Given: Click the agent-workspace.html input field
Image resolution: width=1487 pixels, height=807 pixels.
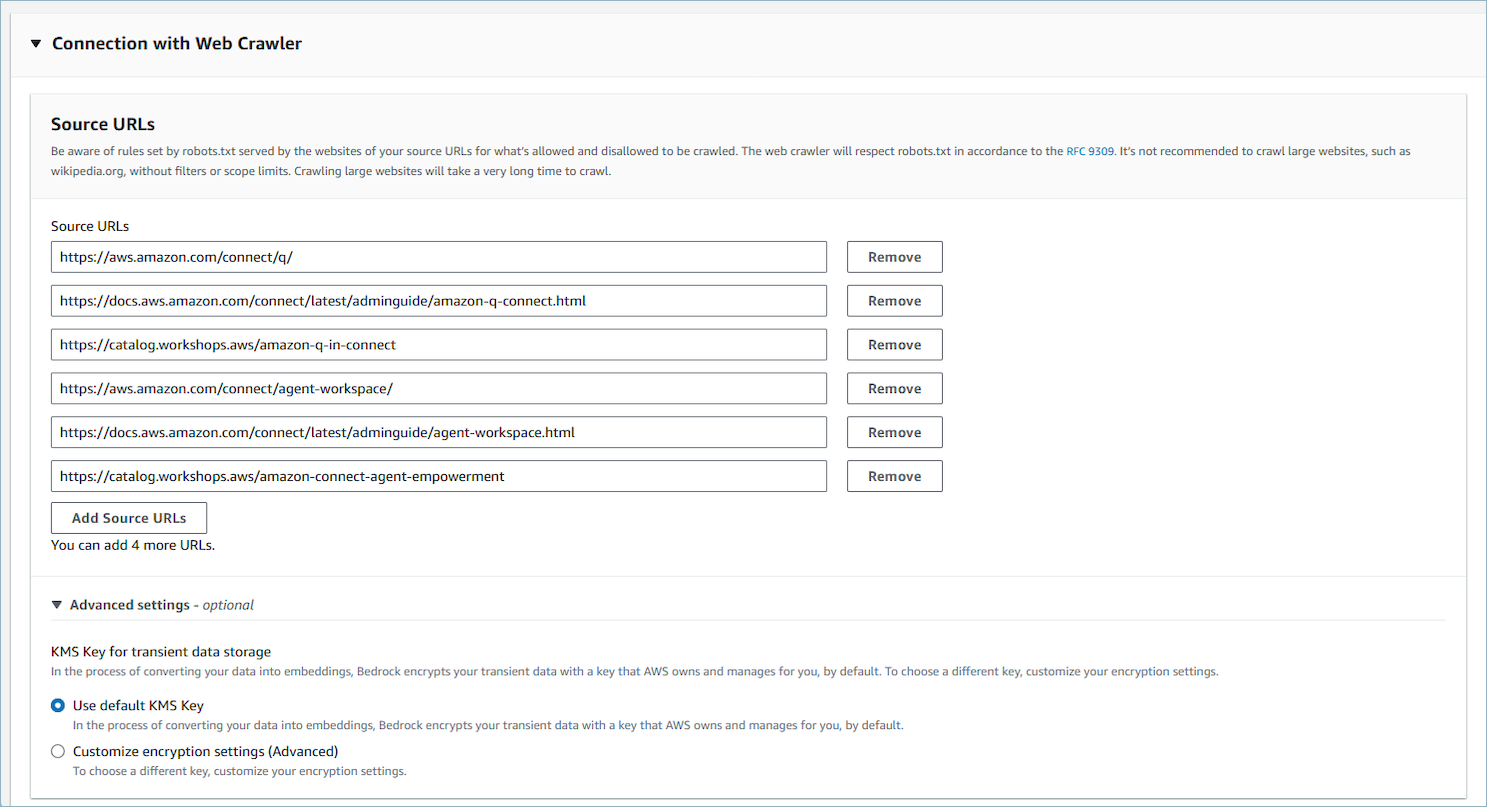Looking at the screenshot, I should (439, 432).
